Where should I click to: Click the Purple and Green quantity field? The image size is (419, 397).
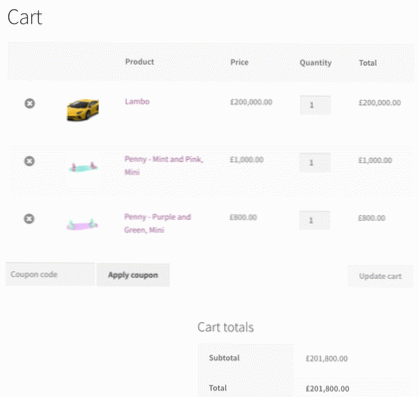pyautogui.click(x=314, y=220)
